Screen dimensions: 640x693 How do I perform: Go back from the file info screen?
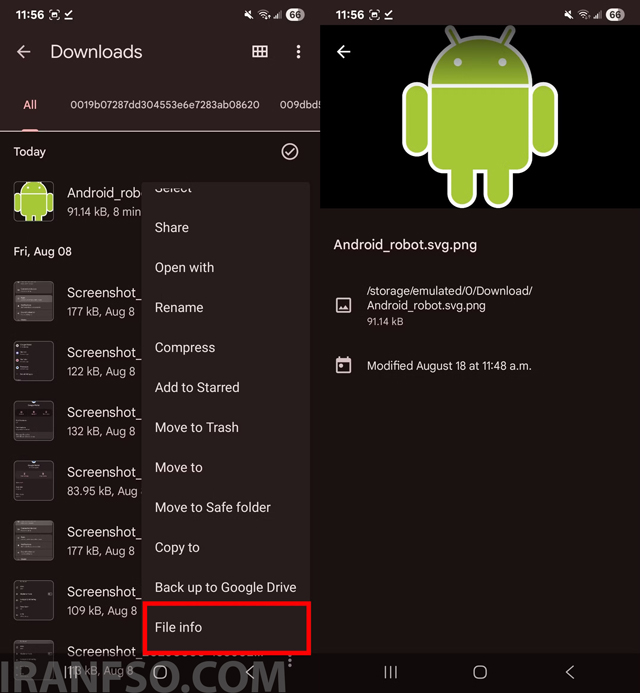pyautogui.click(x=343, y=52)
